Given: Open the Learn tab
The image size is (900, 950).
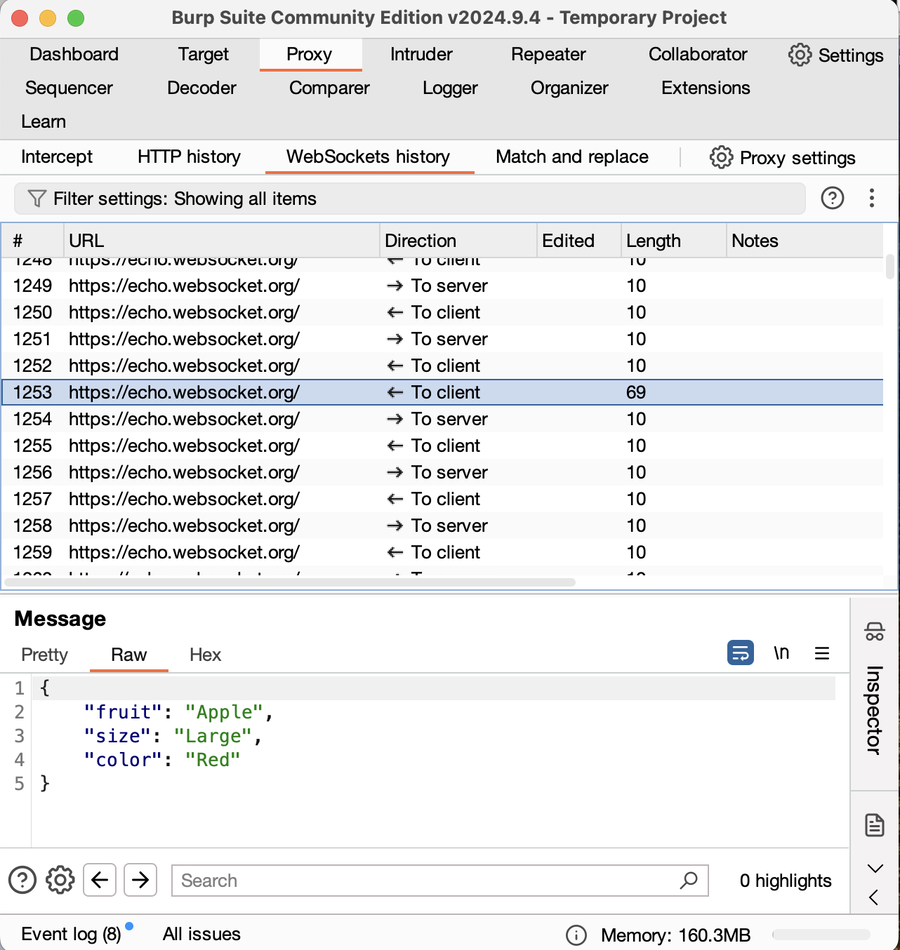Looking at the screenshot, I should 43,122.
